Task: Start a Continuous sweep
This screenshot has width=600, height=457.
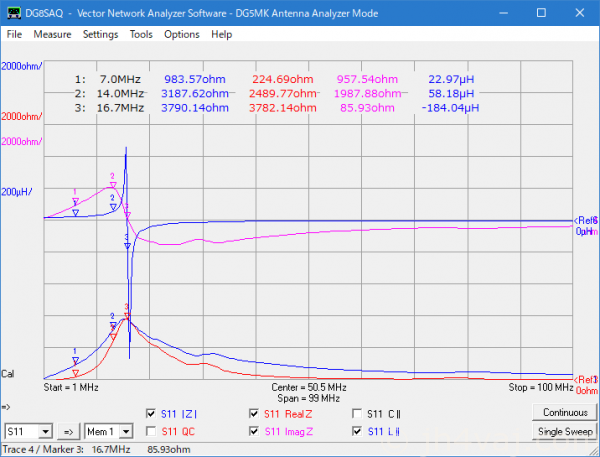Action: 565,413
